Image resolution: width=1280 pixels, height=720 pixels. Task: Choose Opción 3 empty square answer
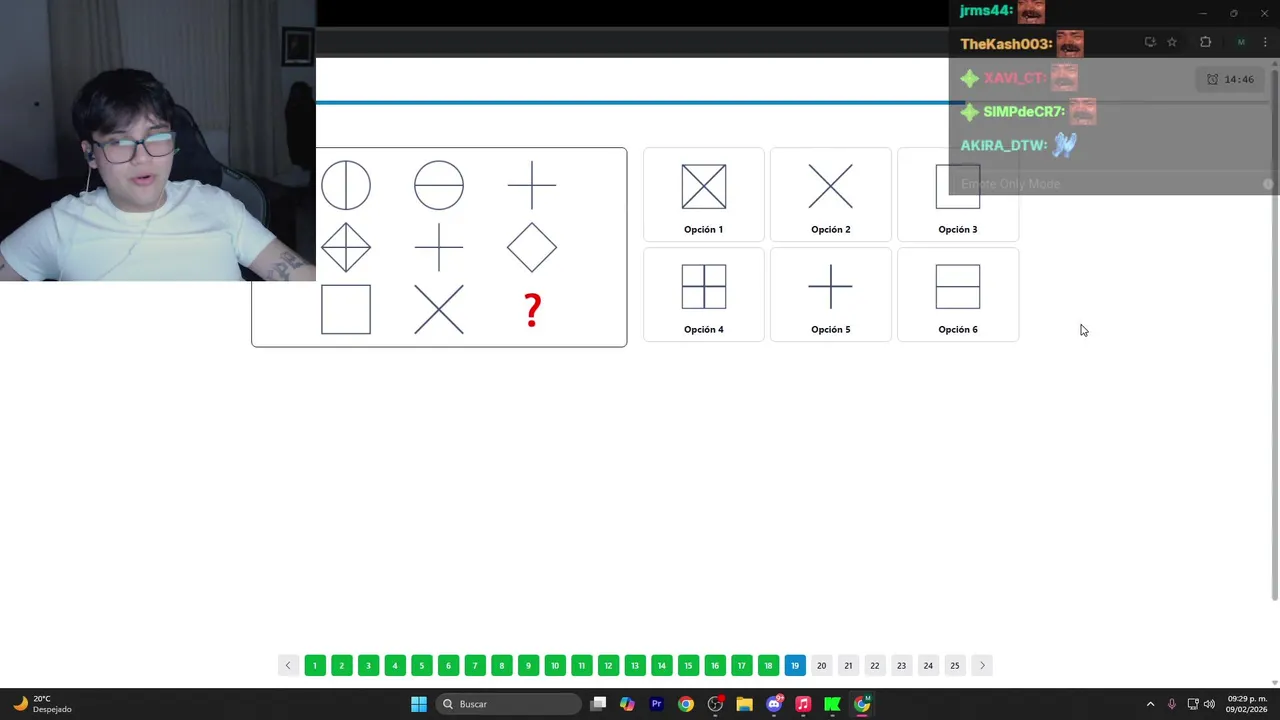[957, 195]
